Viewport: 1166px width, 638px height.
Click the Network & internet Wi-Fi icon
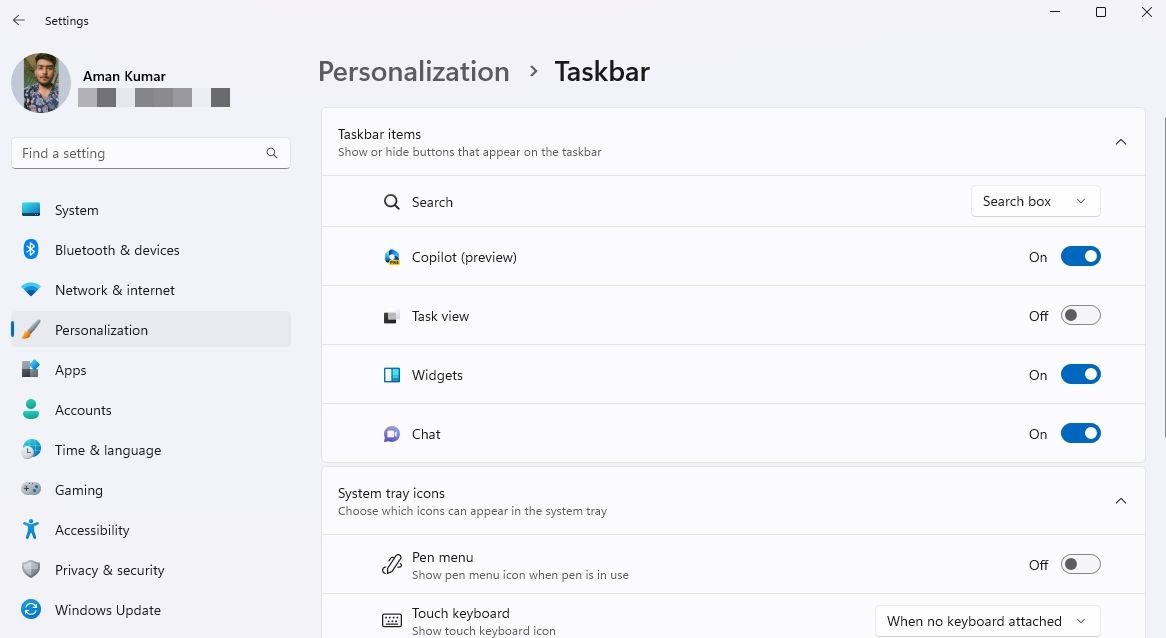30,289
